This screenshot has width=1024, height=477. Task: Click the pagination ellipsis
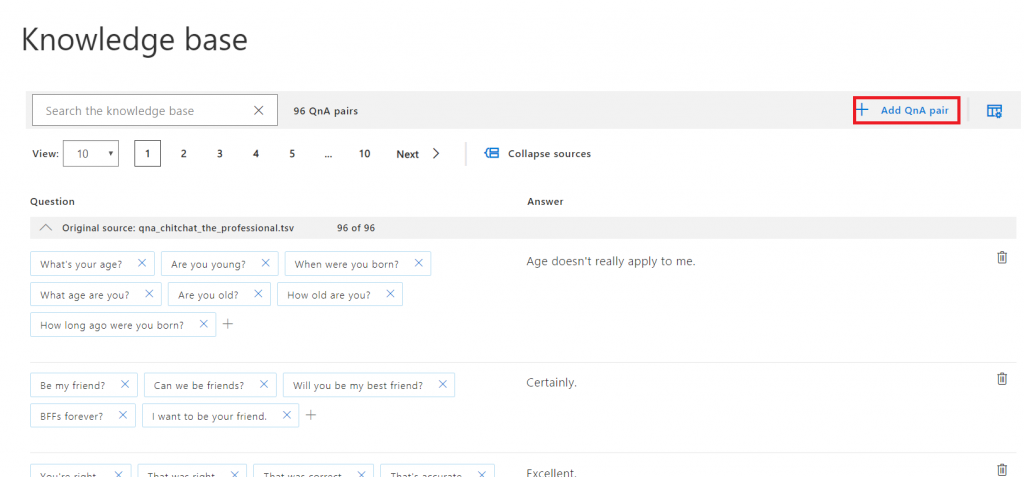coord(328,154)
